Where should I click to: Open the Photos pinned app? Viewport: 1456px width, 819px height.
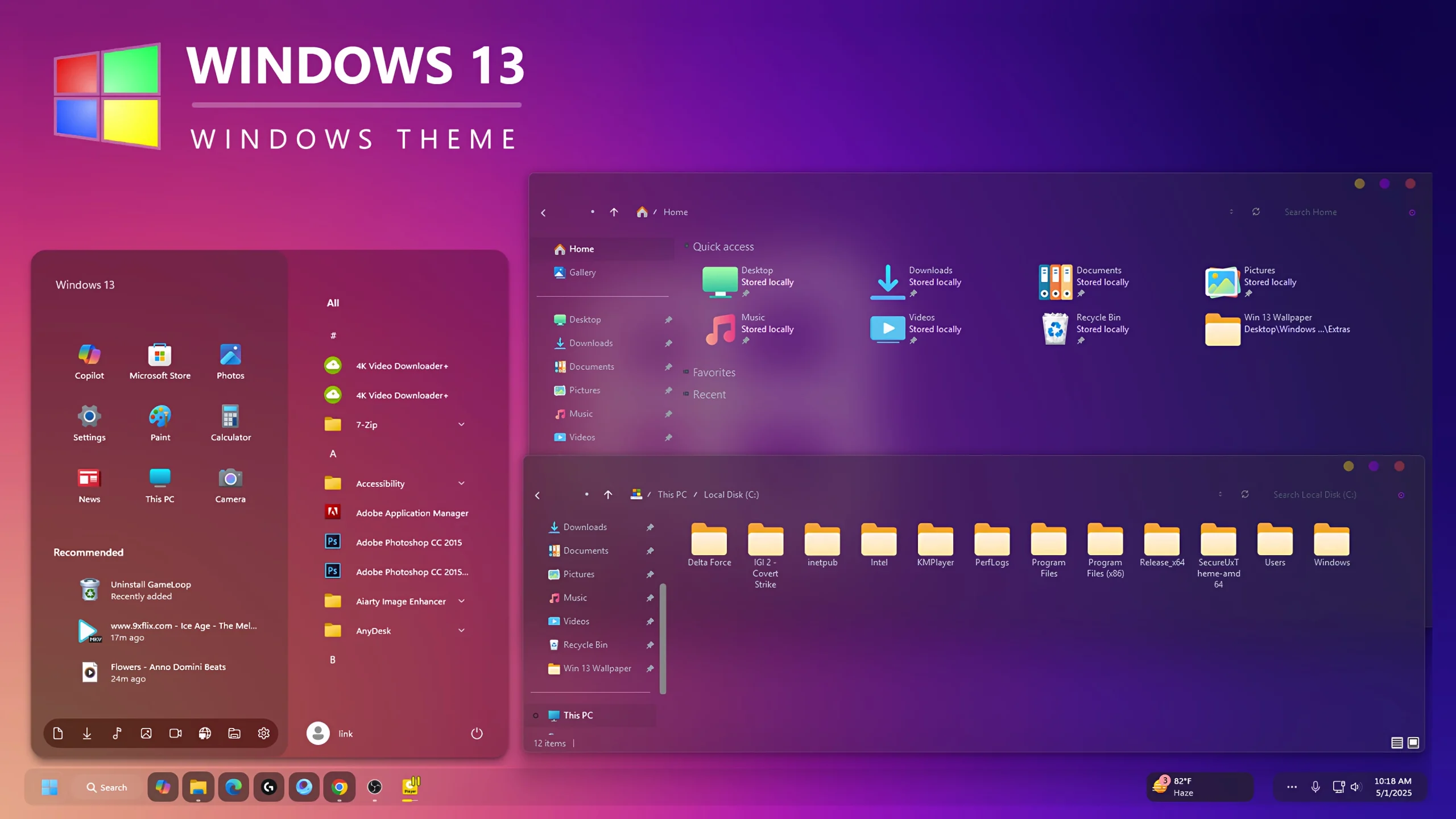click(230, 361)
